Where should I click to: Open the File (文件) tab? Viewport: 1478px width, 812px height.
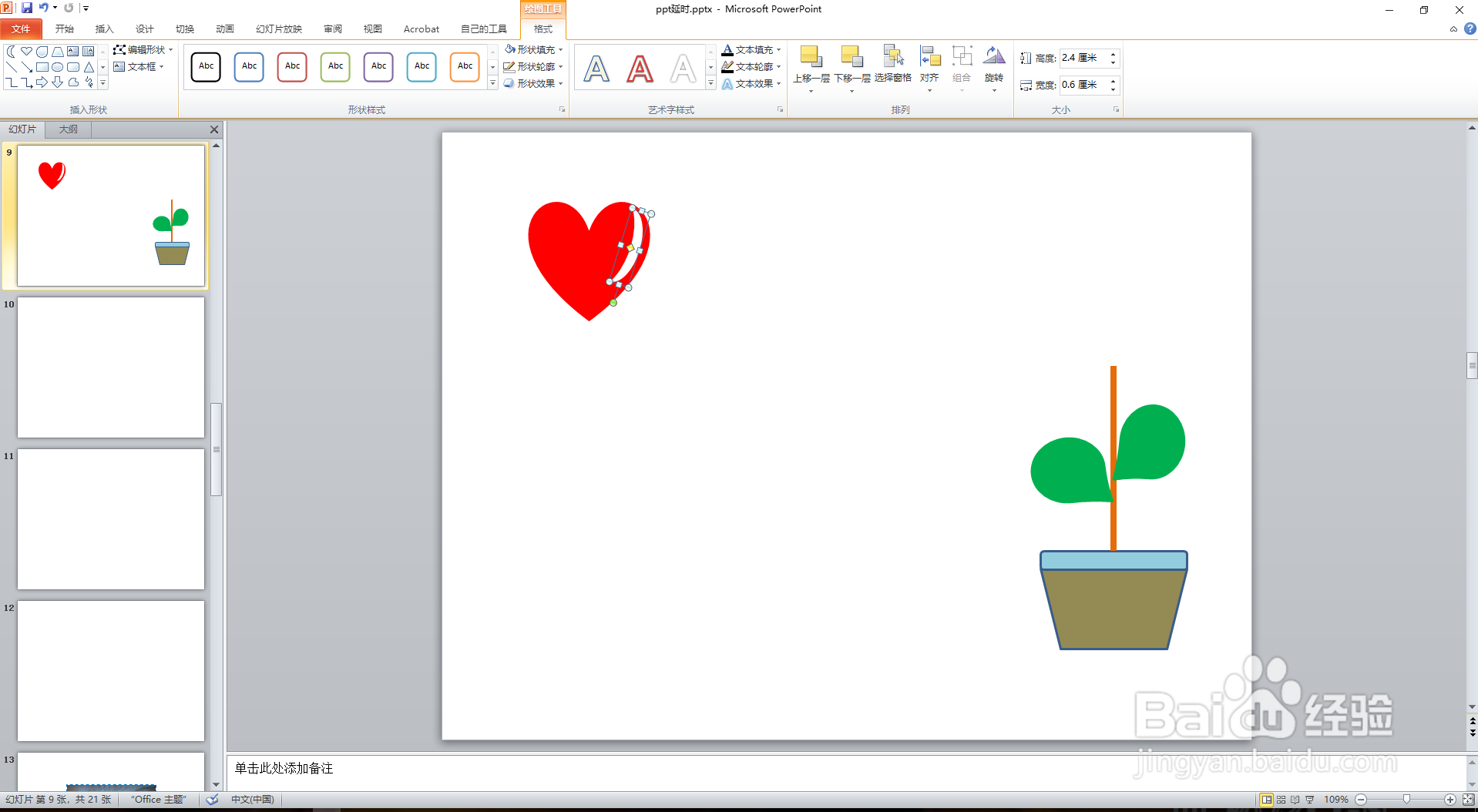(x=22, y=29)
